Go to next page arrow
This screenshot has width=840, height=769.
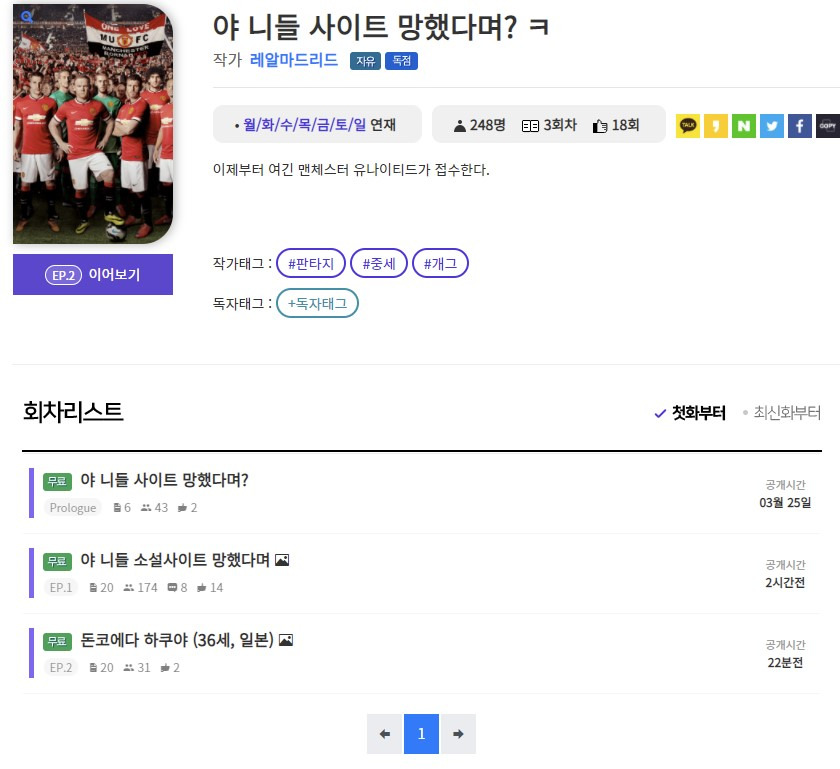458,734
